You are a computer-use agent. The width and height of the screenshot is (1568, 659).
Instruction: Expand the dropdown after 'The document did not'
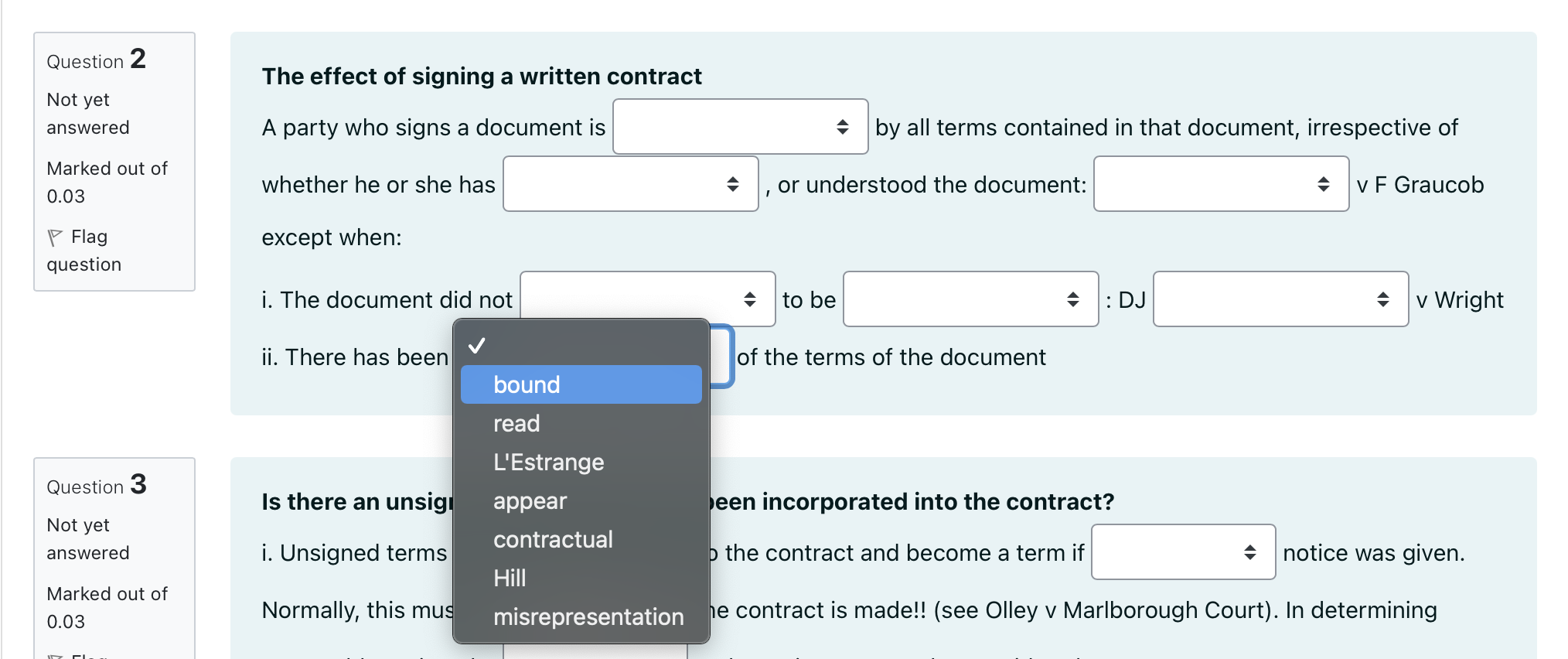(647, 299)
